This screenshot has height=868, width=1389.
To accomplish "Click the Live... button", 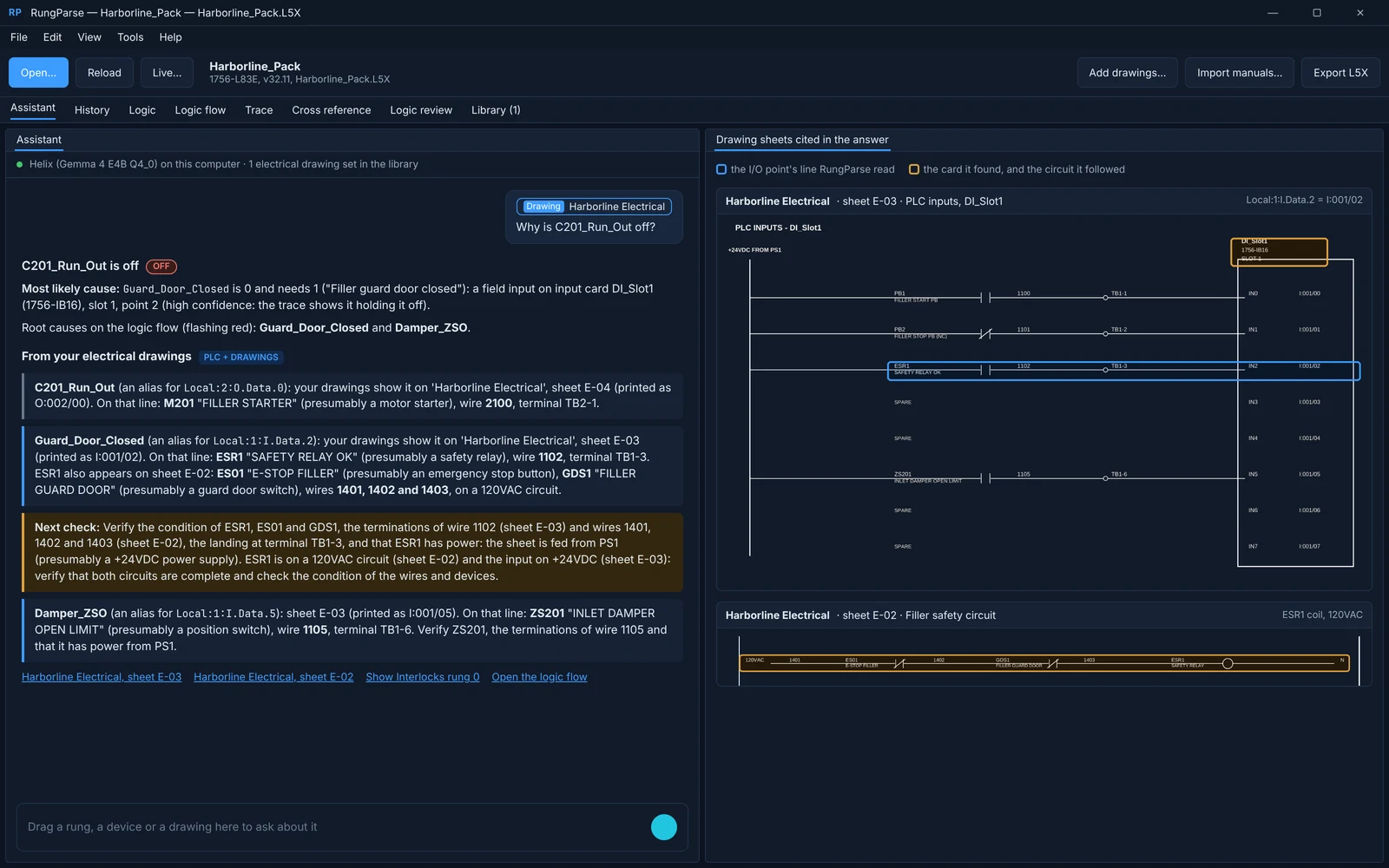I will (168, 73).
